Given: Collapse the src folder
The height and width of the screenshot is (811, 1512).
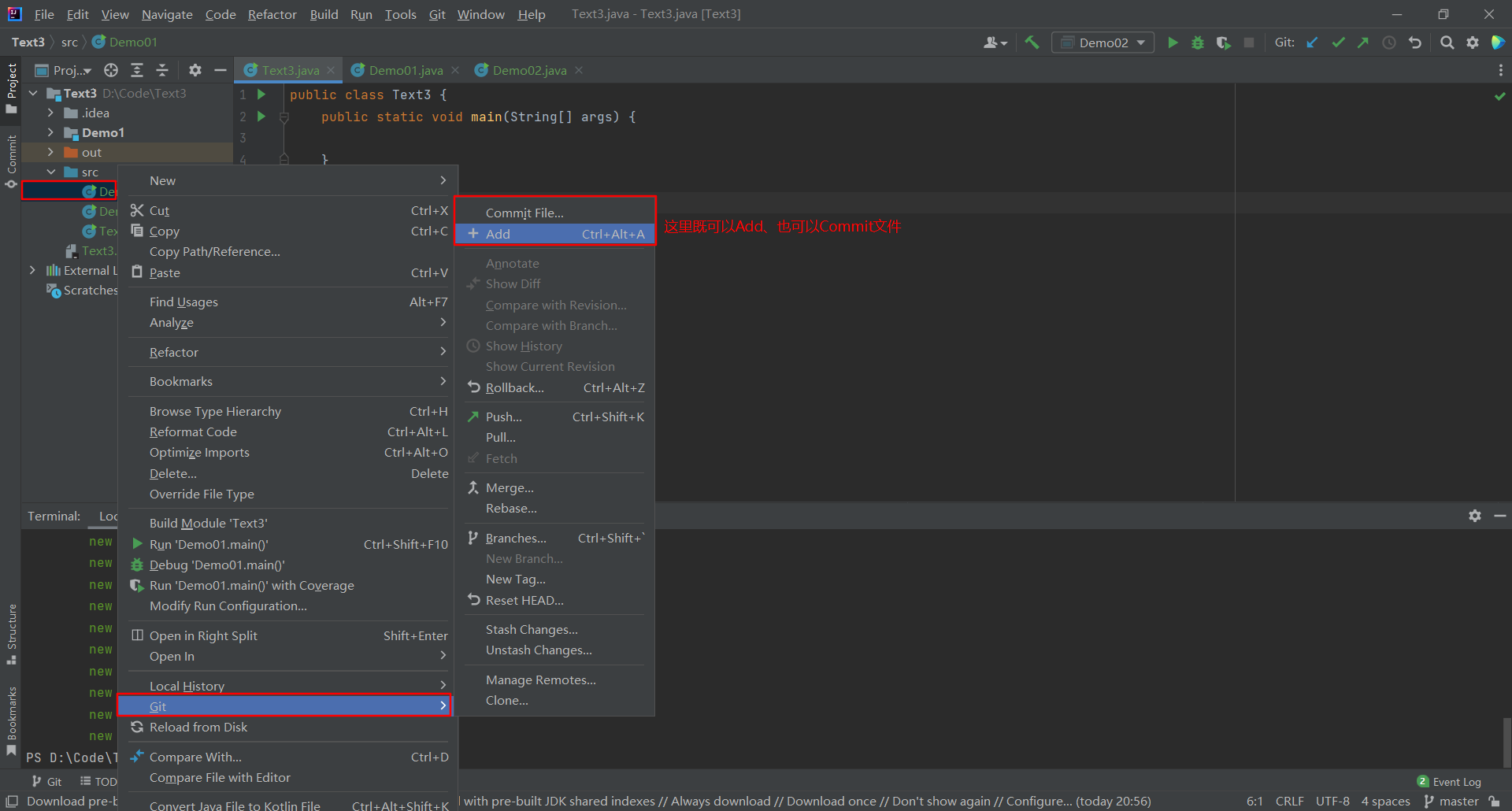Looking at the screenshot, I should tap(50, 172).
